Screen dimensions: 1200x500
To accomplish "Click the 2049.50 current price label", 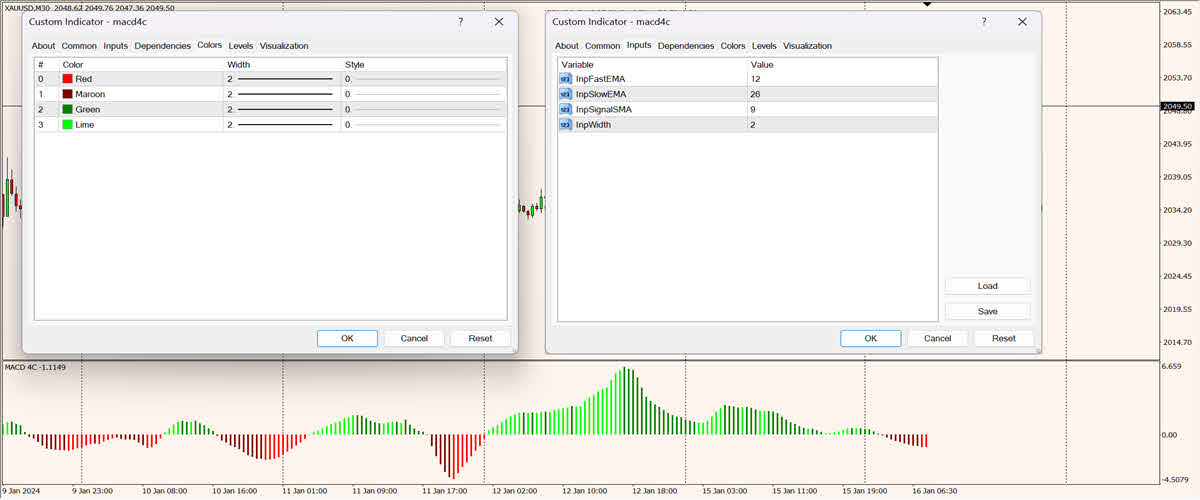I will (x=1179, y=106).
